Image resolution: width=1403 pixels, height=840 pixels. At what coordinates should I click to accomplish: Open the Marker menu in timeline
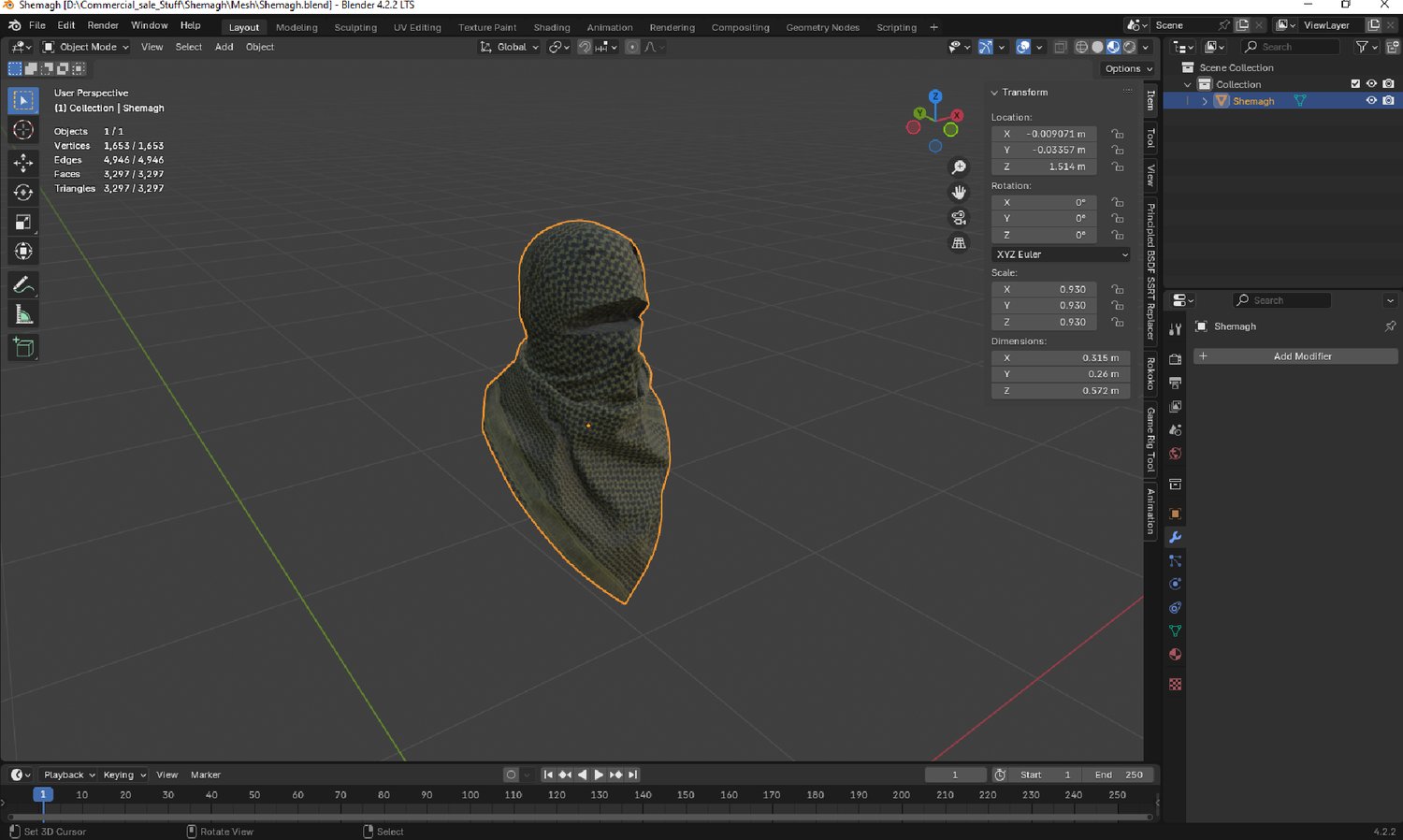tap(206, 775)
